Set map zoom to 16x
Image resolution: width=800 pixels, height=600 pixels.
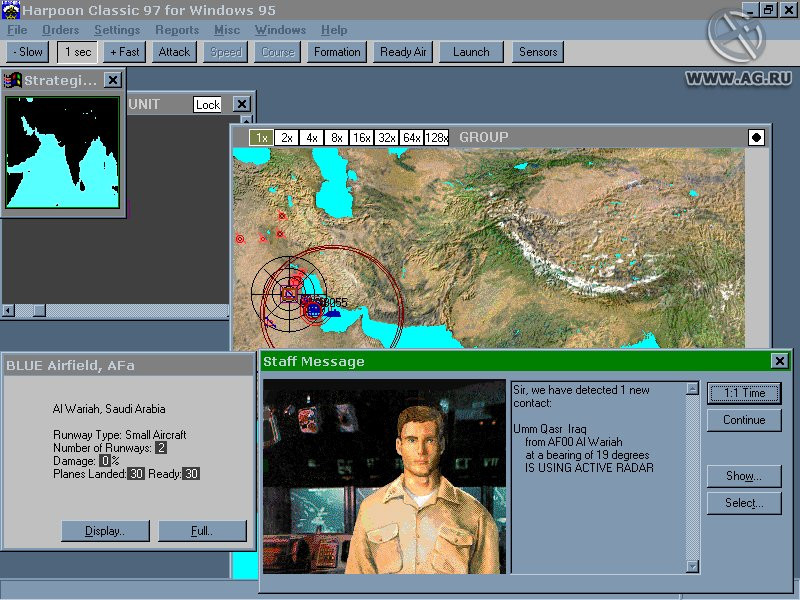[x=362, y=138]
